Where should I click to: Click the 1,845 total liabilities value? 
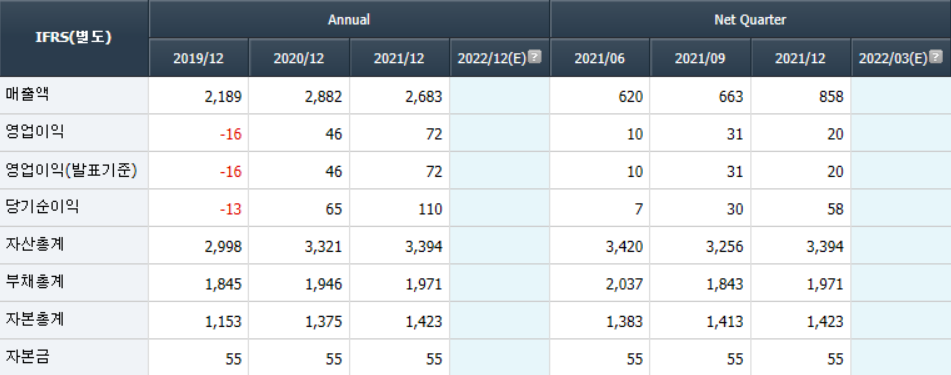(x=224, y=285)
